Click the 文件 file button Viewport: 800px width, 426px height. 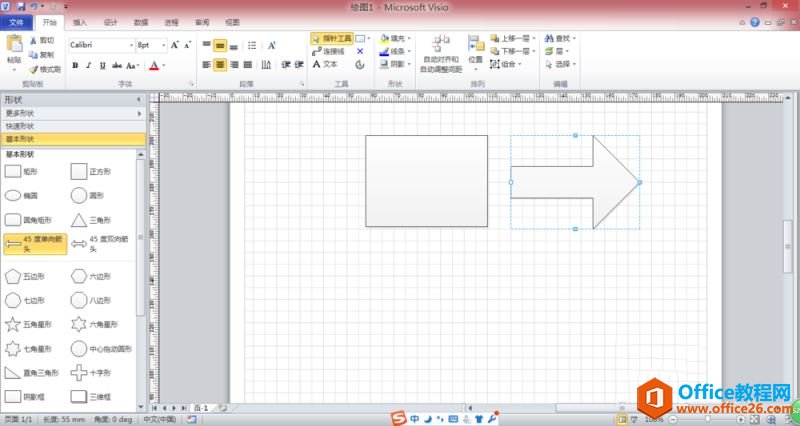[x=17, y=21]
